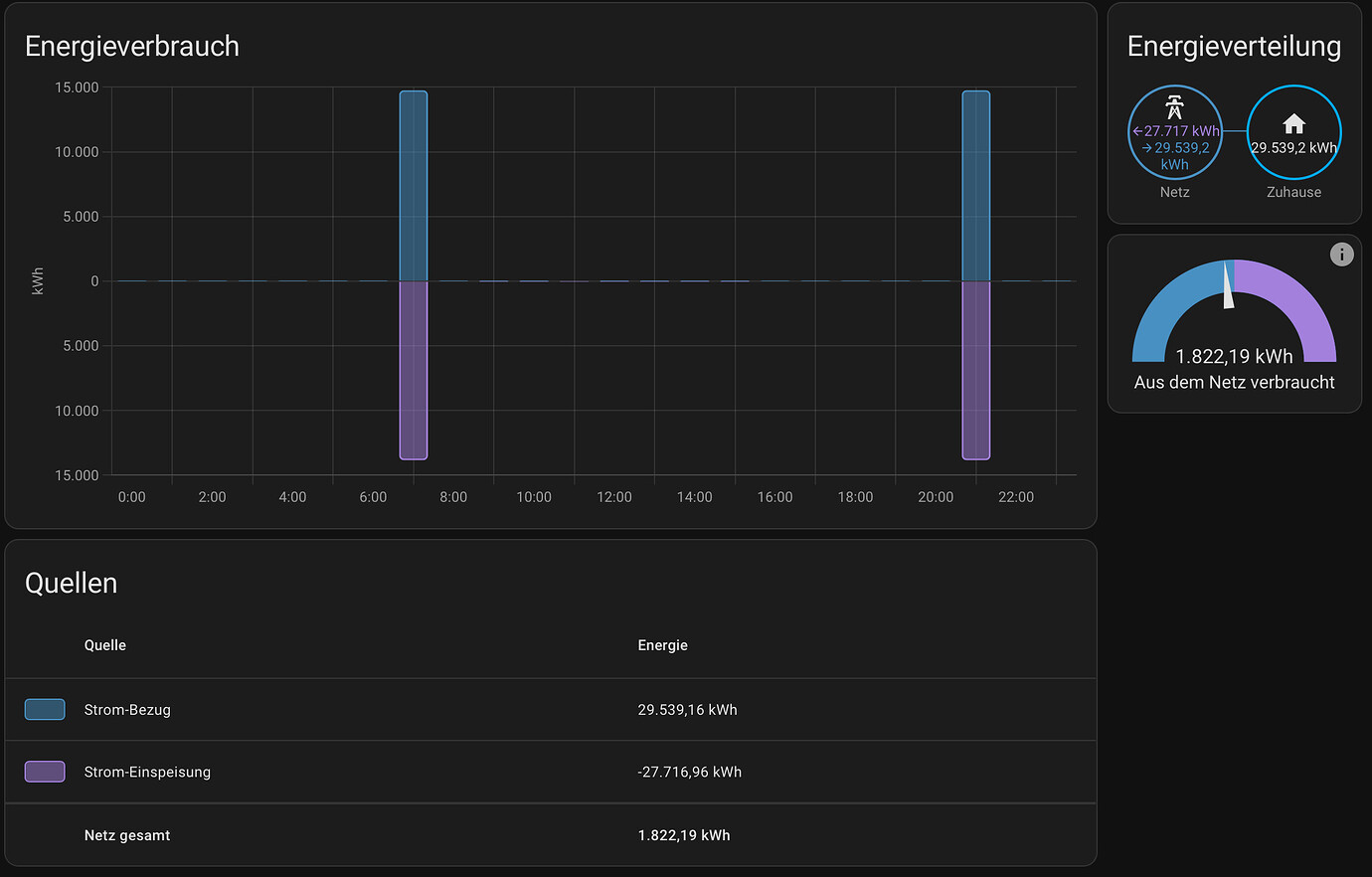
Task: Select the Strom-Bezug source row label
Action: click(x=127, y=710)
